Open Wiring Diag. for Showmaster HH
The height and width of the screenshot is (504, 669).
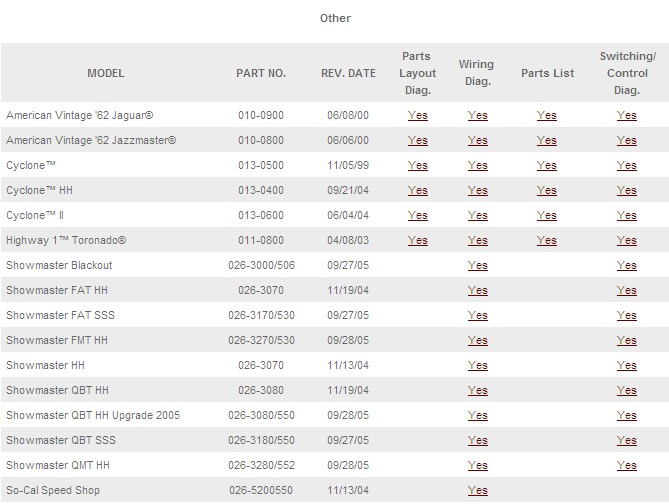click(477, 365)
